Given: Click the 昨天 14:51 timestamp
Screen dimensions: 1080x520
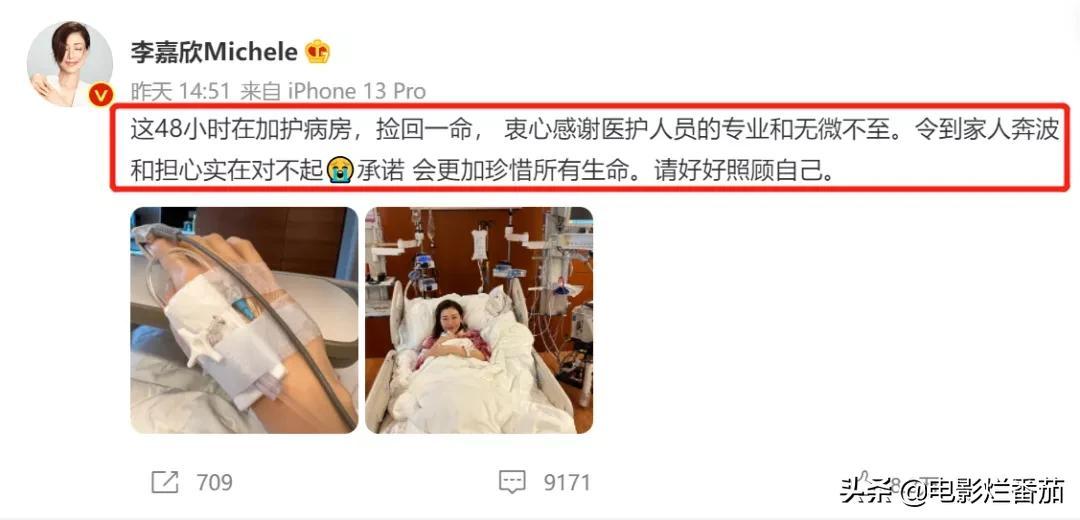Looking at the screenshot, I should (x=181, y=91).
